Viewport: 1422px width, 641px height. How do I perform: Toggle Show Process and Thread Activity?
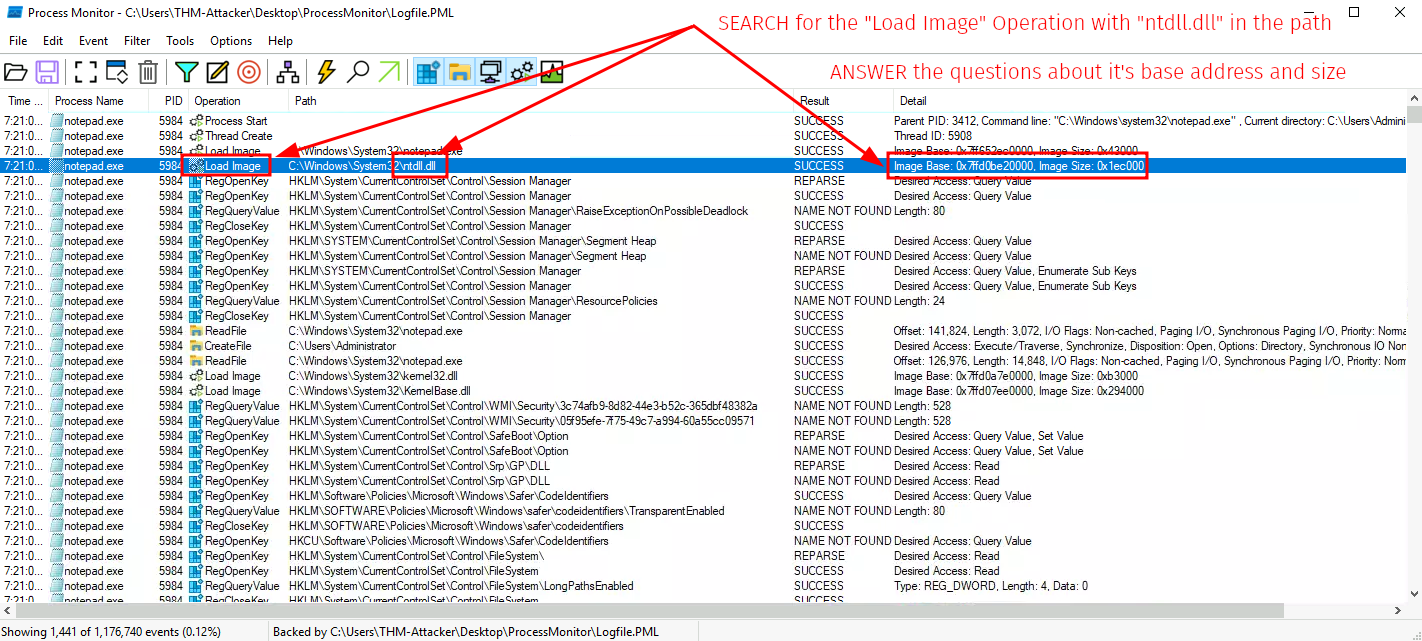(521, 72)
